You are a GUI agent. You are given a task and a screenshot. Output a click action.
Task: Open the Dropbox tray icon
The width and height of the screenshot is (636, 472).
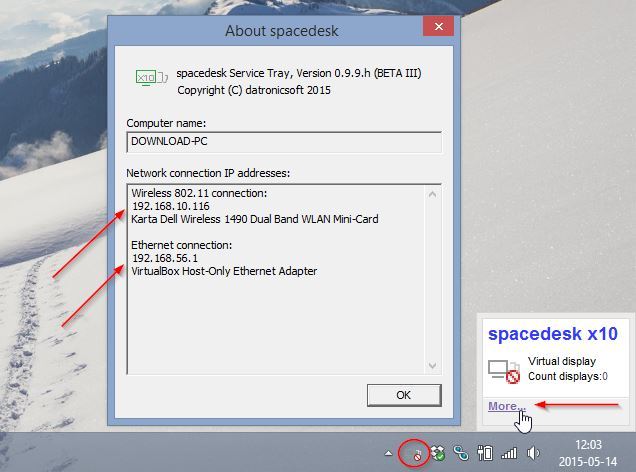click(438, 453)
